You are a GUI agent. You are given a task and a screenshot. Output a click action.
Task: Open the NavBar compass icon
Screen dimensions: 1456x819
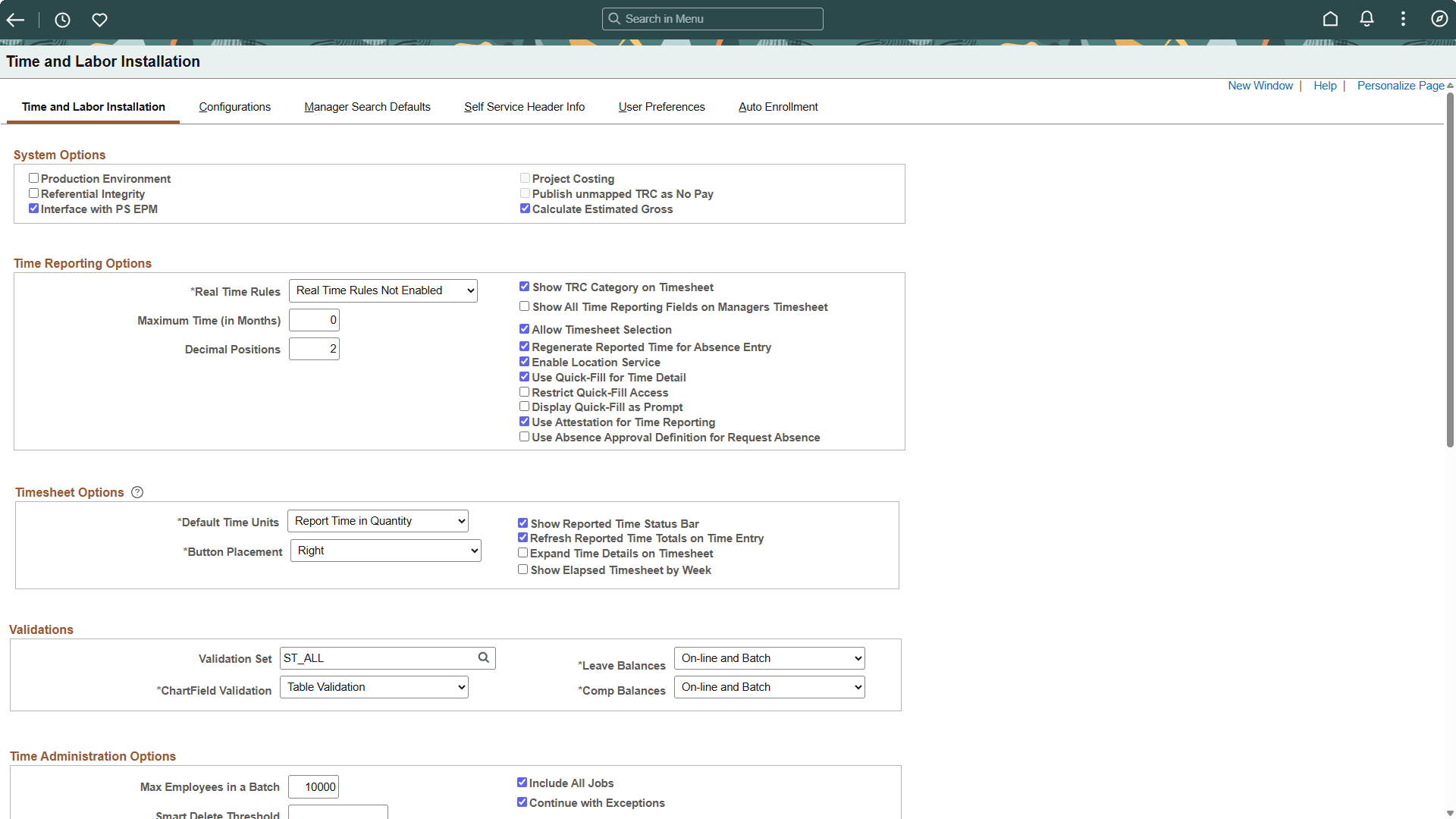(1439, 19)
